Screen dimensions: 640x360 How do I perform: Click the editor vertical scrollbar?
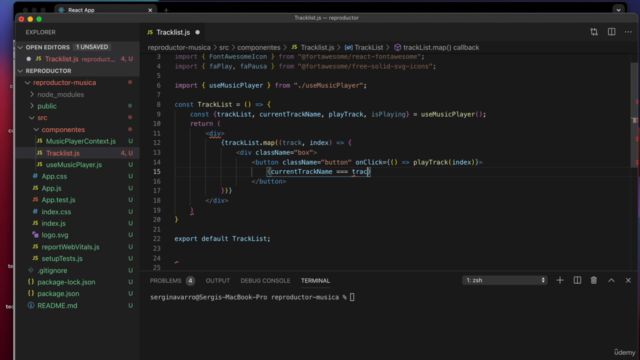635,114
